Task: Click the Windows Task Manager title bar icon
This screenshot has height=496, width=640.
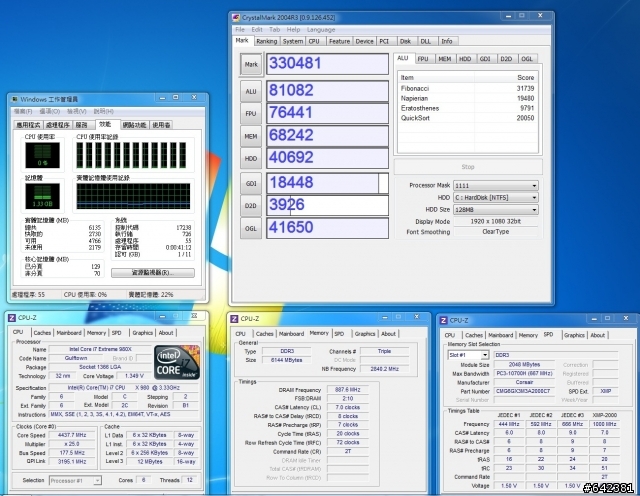Action: click(x=14, y=99)
